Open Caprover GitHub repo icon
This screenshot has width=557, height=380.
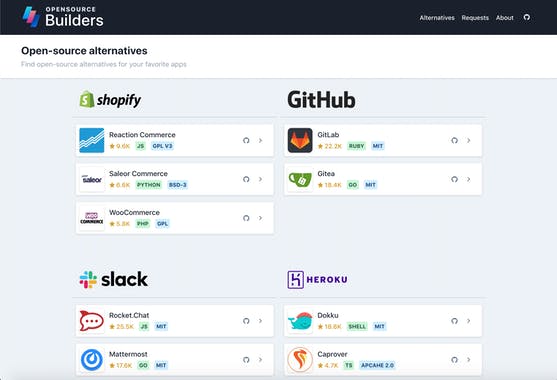(x=454, y=359)
